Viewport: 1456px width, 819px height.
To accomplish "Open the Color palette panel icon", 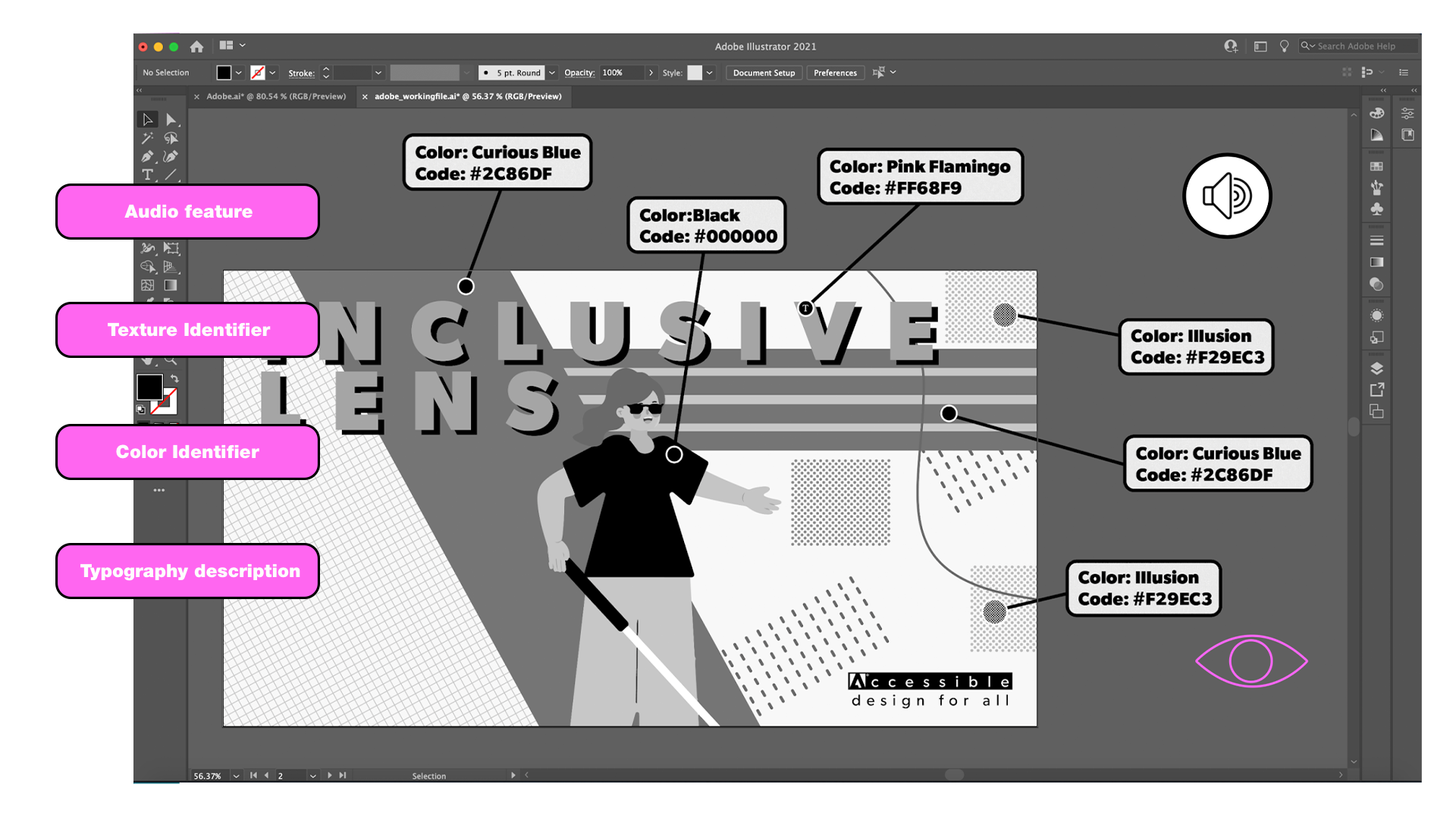I will 1377,113.
